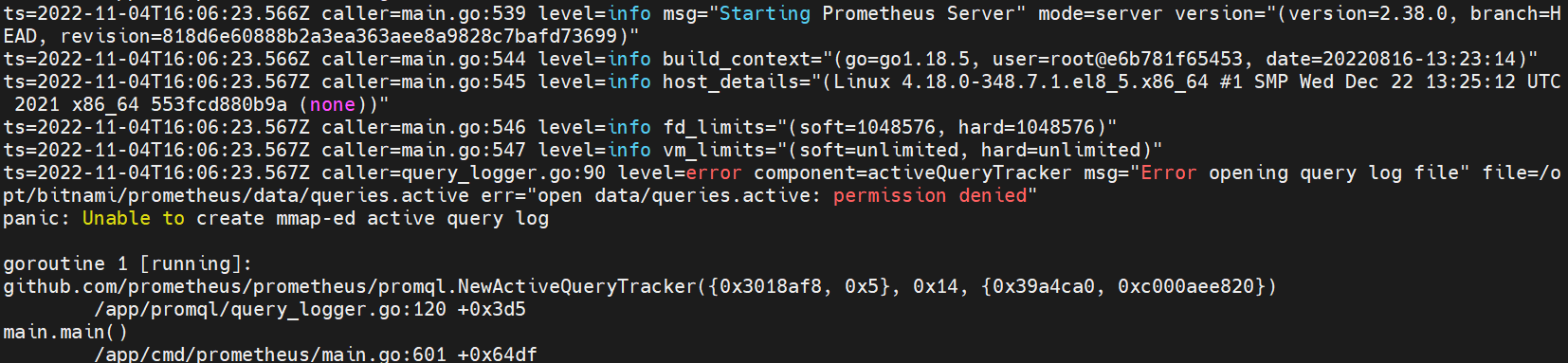The height and width of the screenshot is (363, 1568).
Task: Click the 'caller=main.go:539' text
Action: (424, 13)
